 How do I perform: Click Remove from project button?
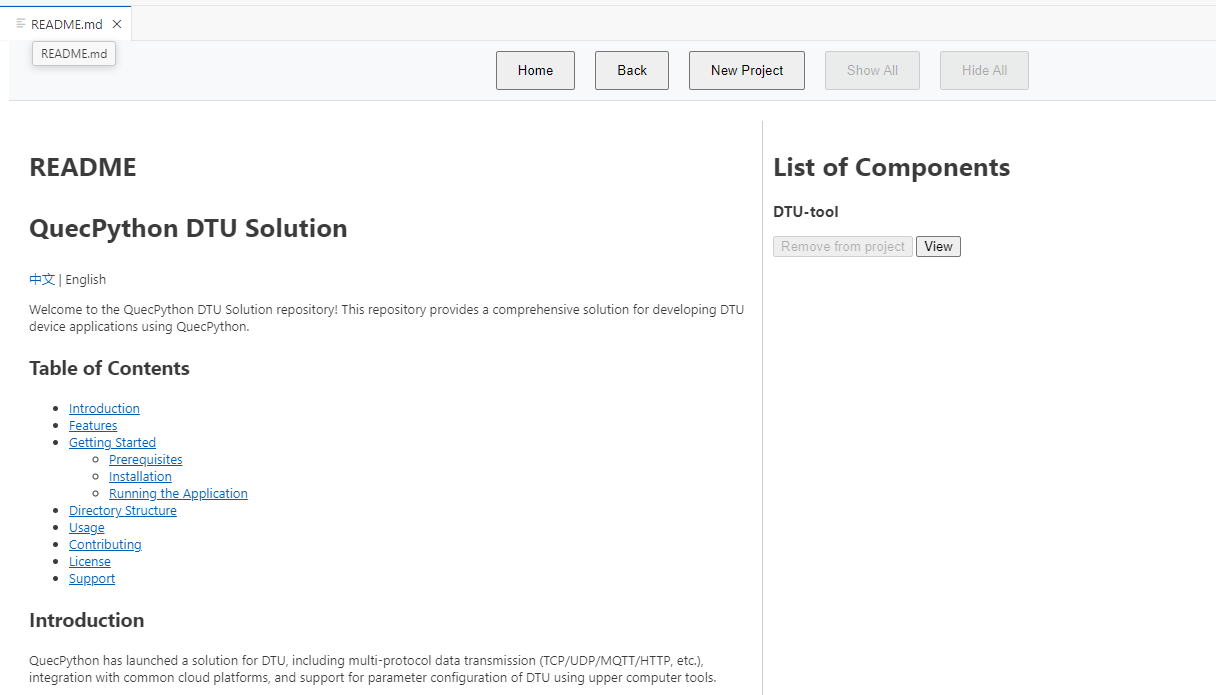click(x=843, y=246)
